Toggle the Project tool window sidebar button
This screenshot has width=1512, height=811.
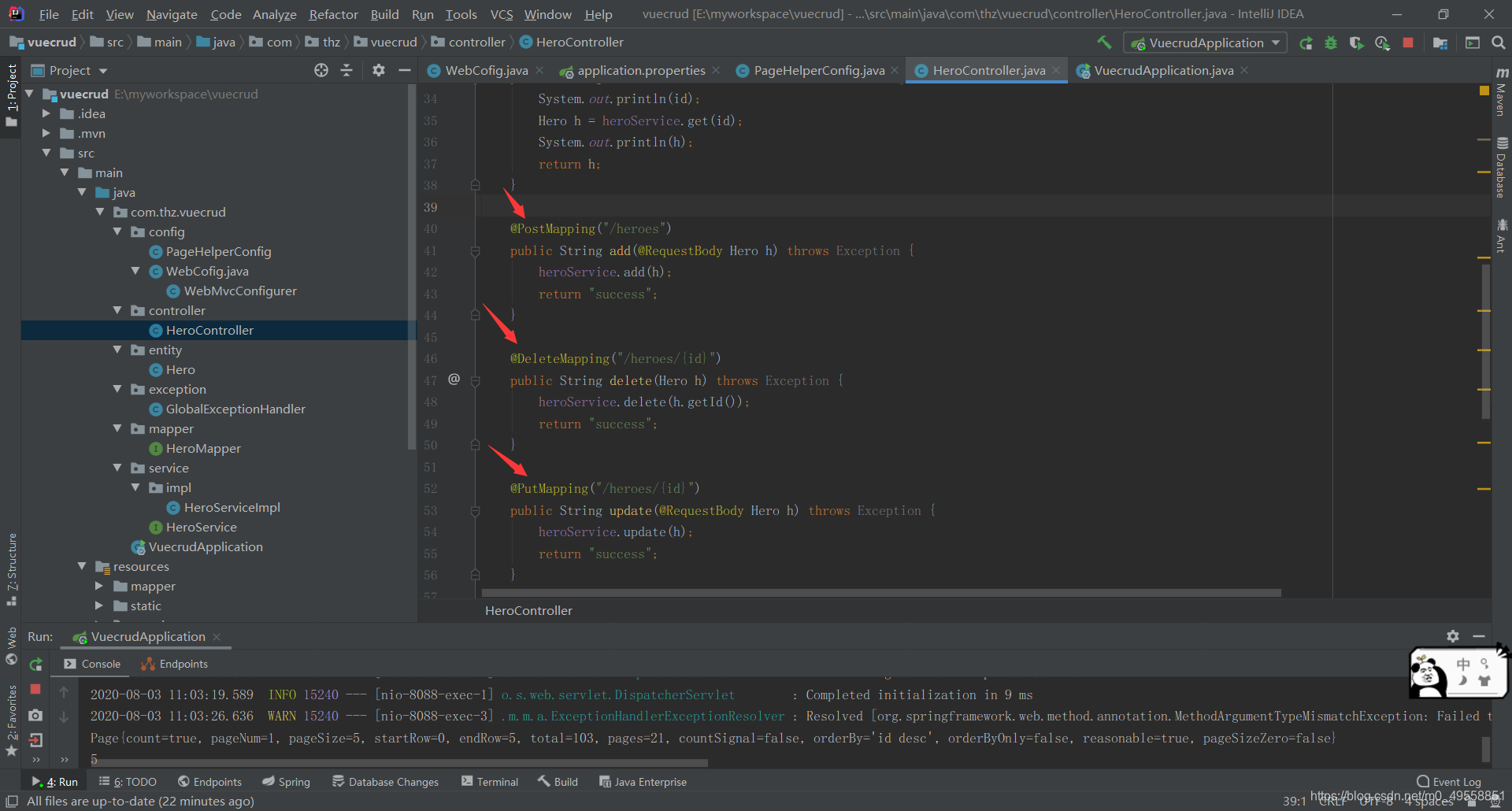pyautogui.click(x=11, y=94)
